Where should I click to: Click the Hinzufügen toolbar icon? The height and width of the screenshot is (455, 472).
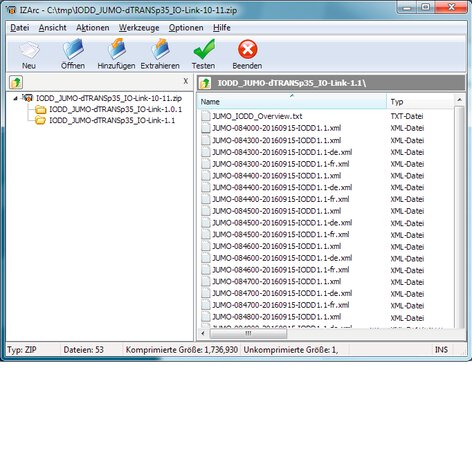[116, 49]
